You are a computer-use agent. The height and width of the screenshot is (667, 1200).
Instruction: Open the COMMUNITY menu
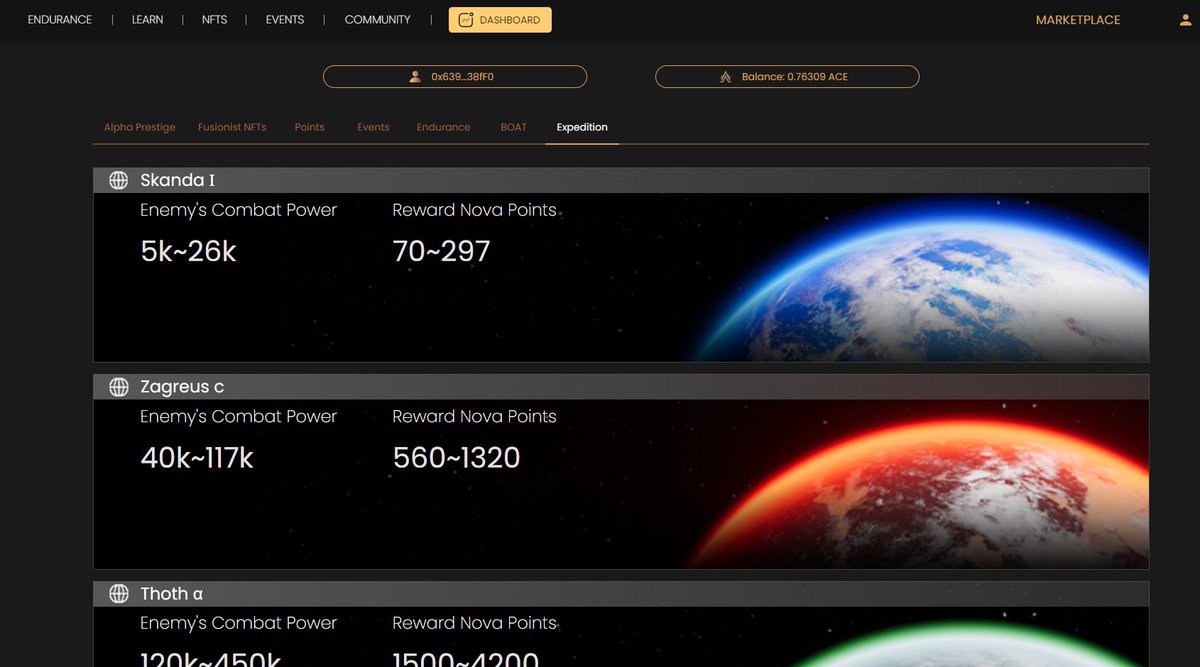coord(377,20)
